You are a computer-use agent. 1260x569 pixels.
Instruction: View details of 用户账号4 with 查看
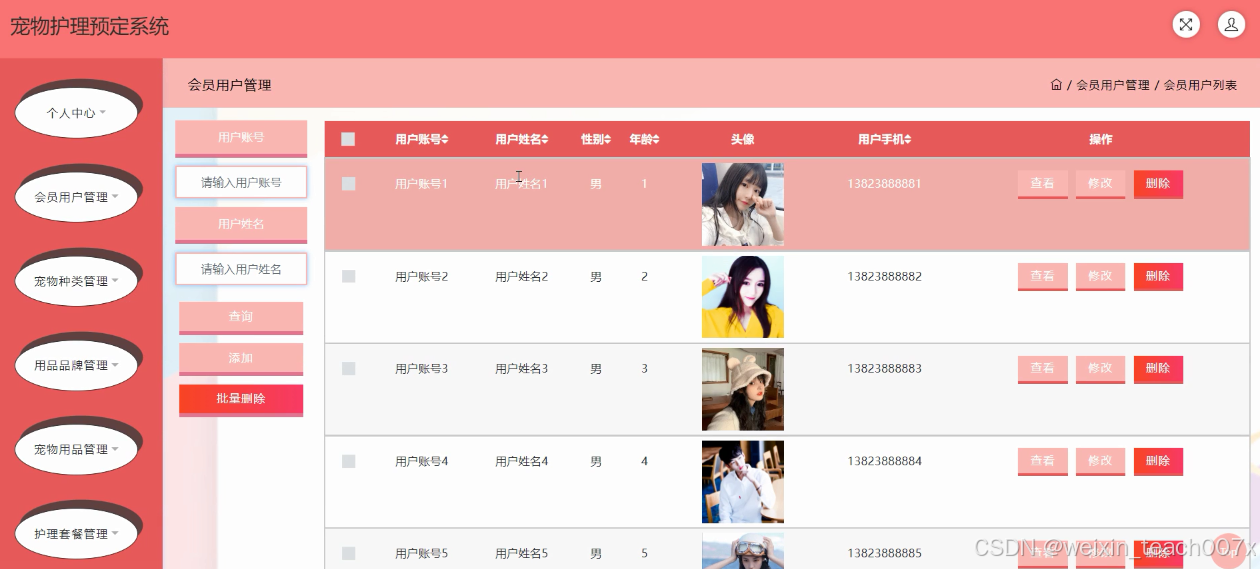click(1043, 461)
